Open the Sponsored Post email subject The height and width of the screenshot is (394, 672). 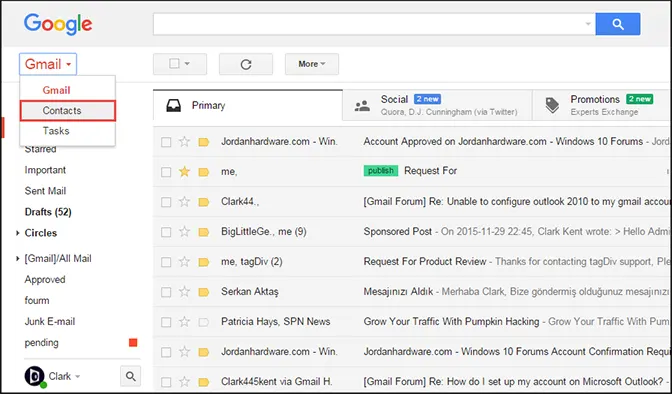398,232
